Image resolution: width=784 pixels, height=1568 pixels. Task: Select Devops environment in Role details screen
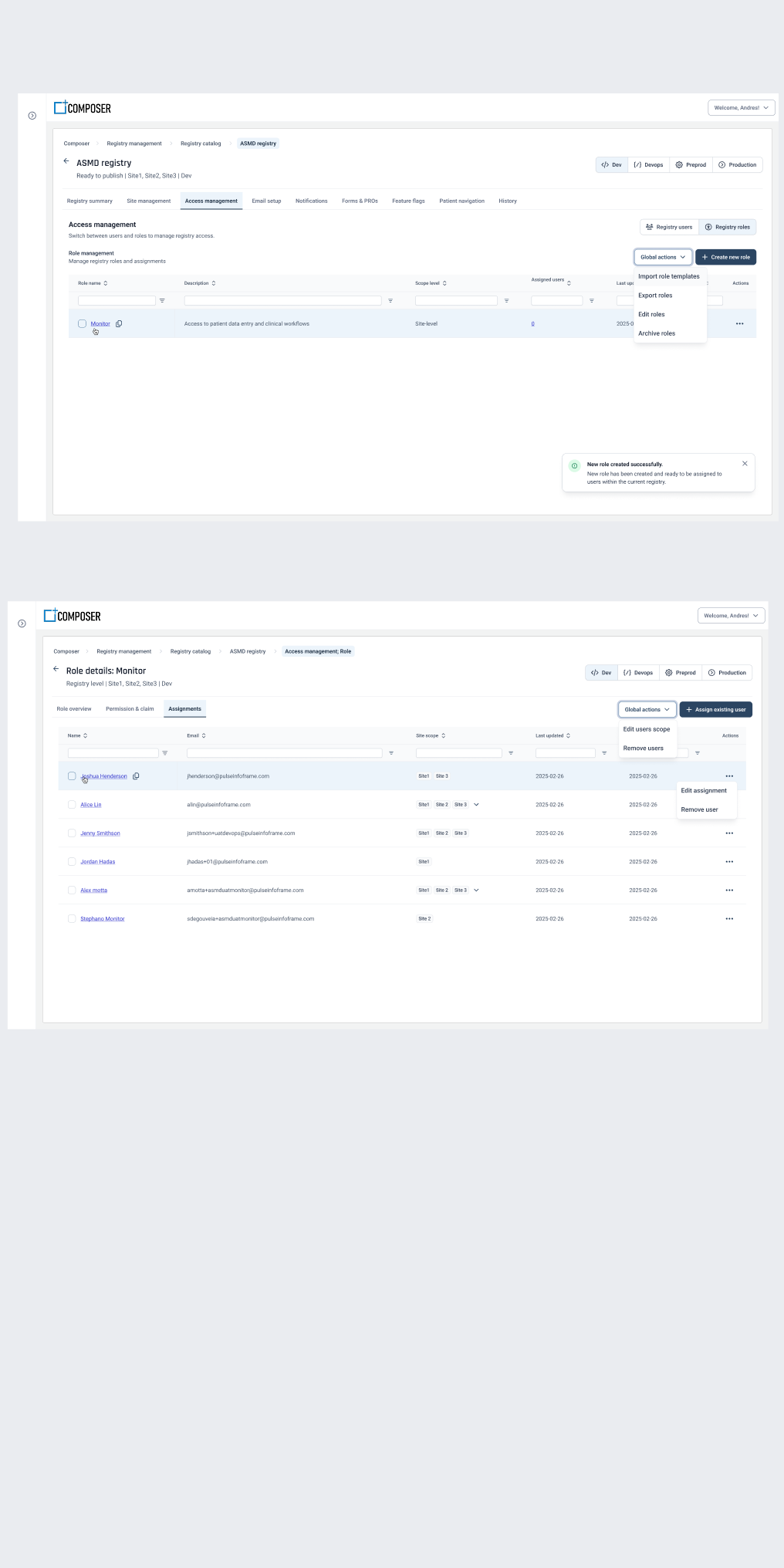[x=638, y=673]
